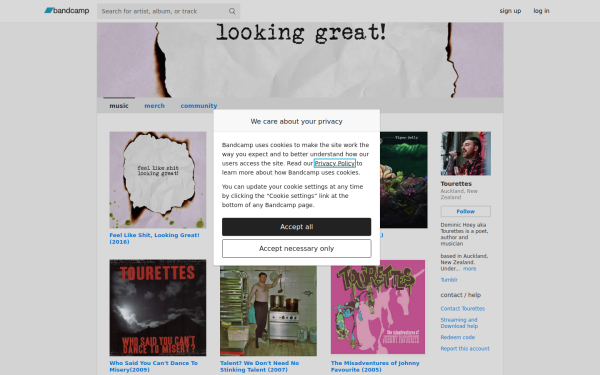Open the log in link
Image resolution: width=600 pixels, height=375 pixels.
pyautogui.click(x=541, y=11)
